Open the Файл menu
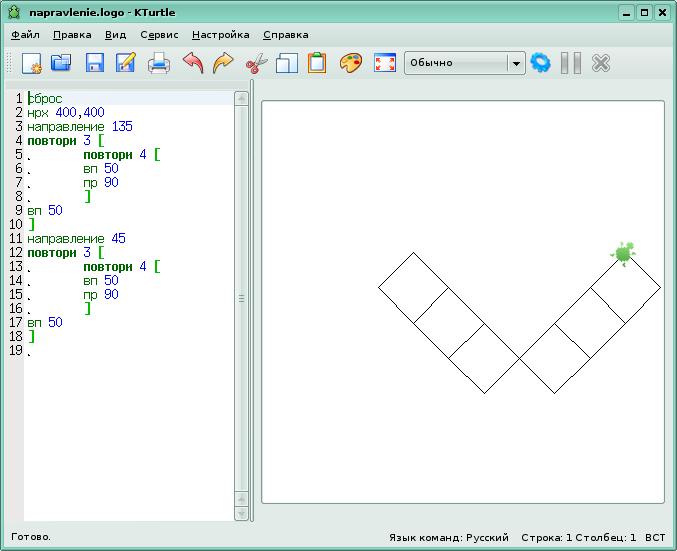This screenshot has width=677, height=551. (25, 34)
